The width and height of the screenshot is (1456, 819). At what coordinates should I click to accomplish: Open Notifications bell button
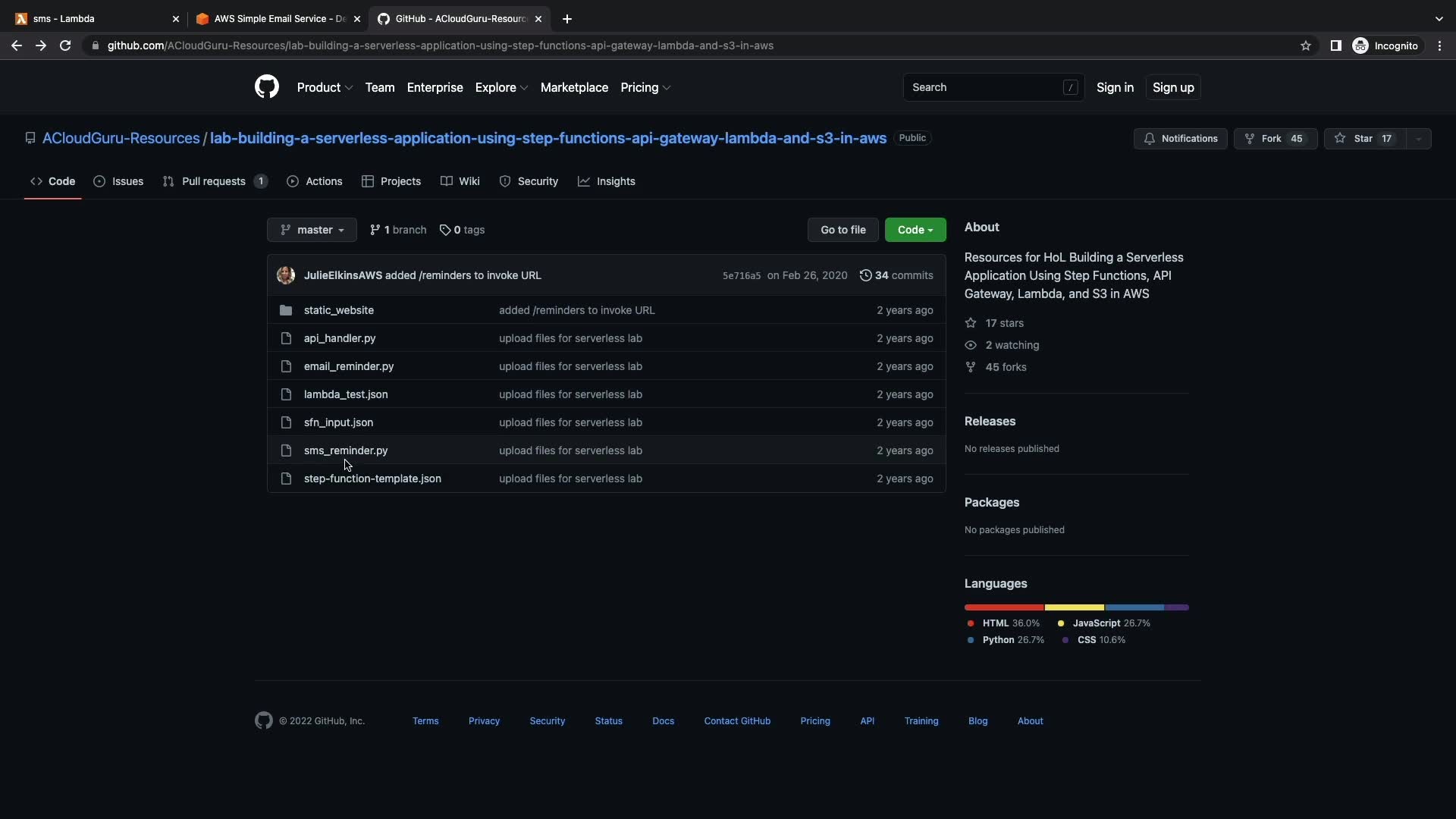(1180, 139)
